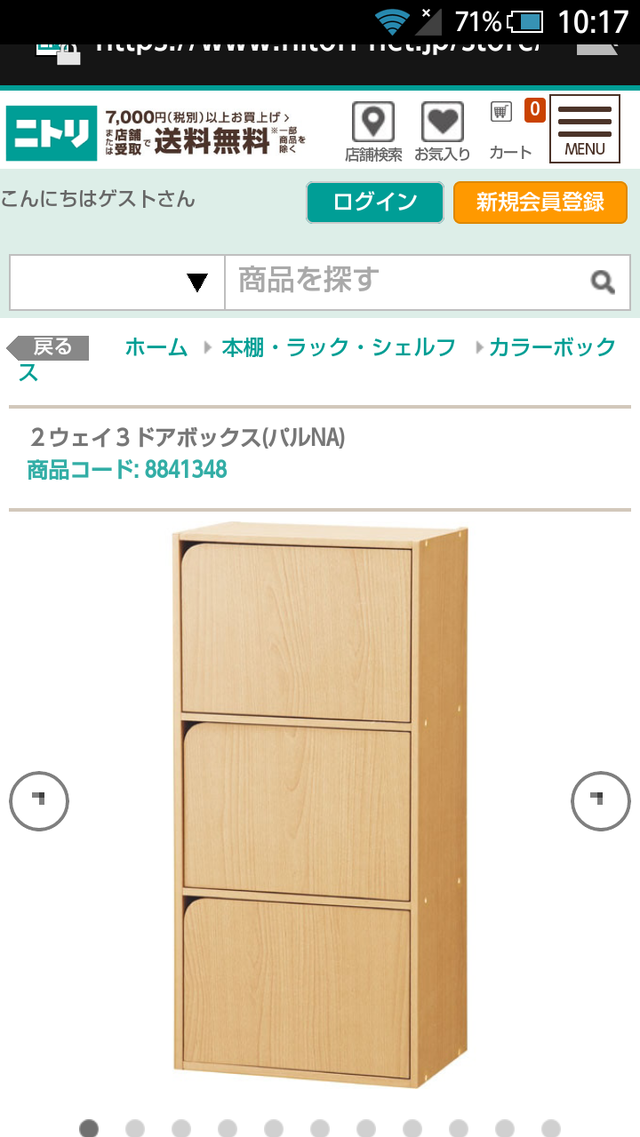The width and height of the screenshot is (640, 1137).
Task: Select the third image pagination dot
Action: point(181,1128)
